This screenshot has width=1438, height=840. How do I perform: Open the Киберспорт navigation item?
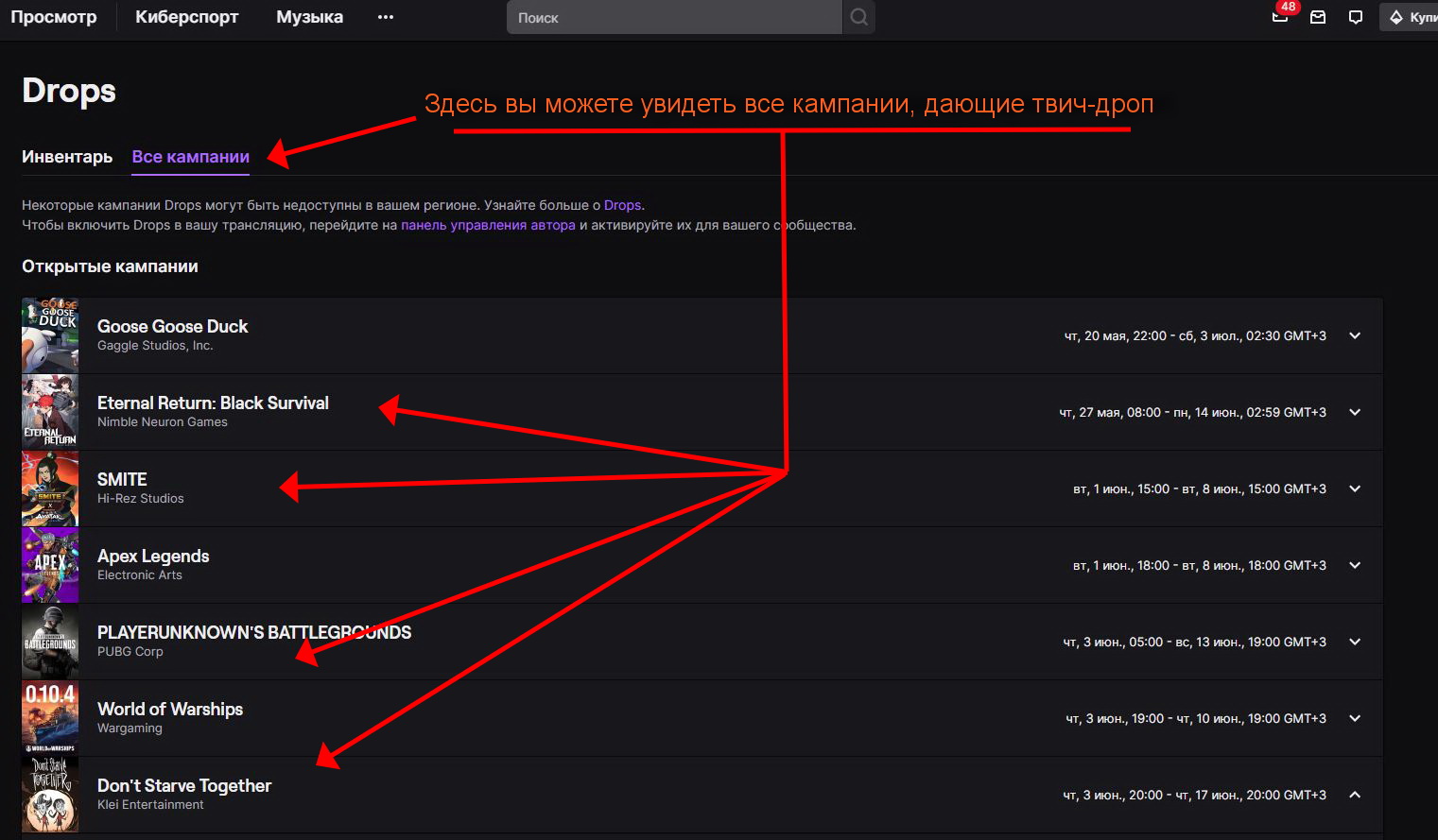click(x=187, y=17)
